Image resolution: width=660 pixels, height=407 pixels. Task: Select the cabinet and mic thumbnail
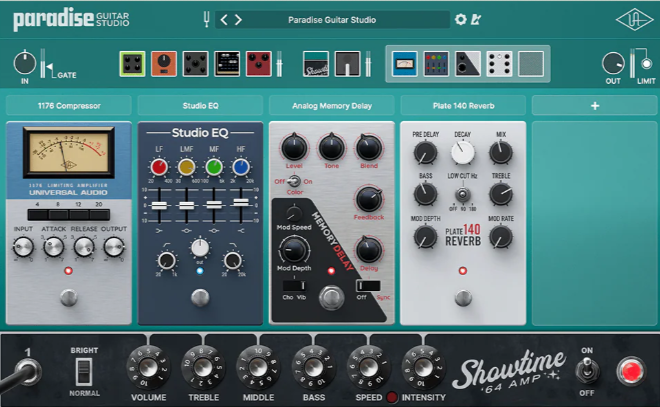tap(348, 64)
